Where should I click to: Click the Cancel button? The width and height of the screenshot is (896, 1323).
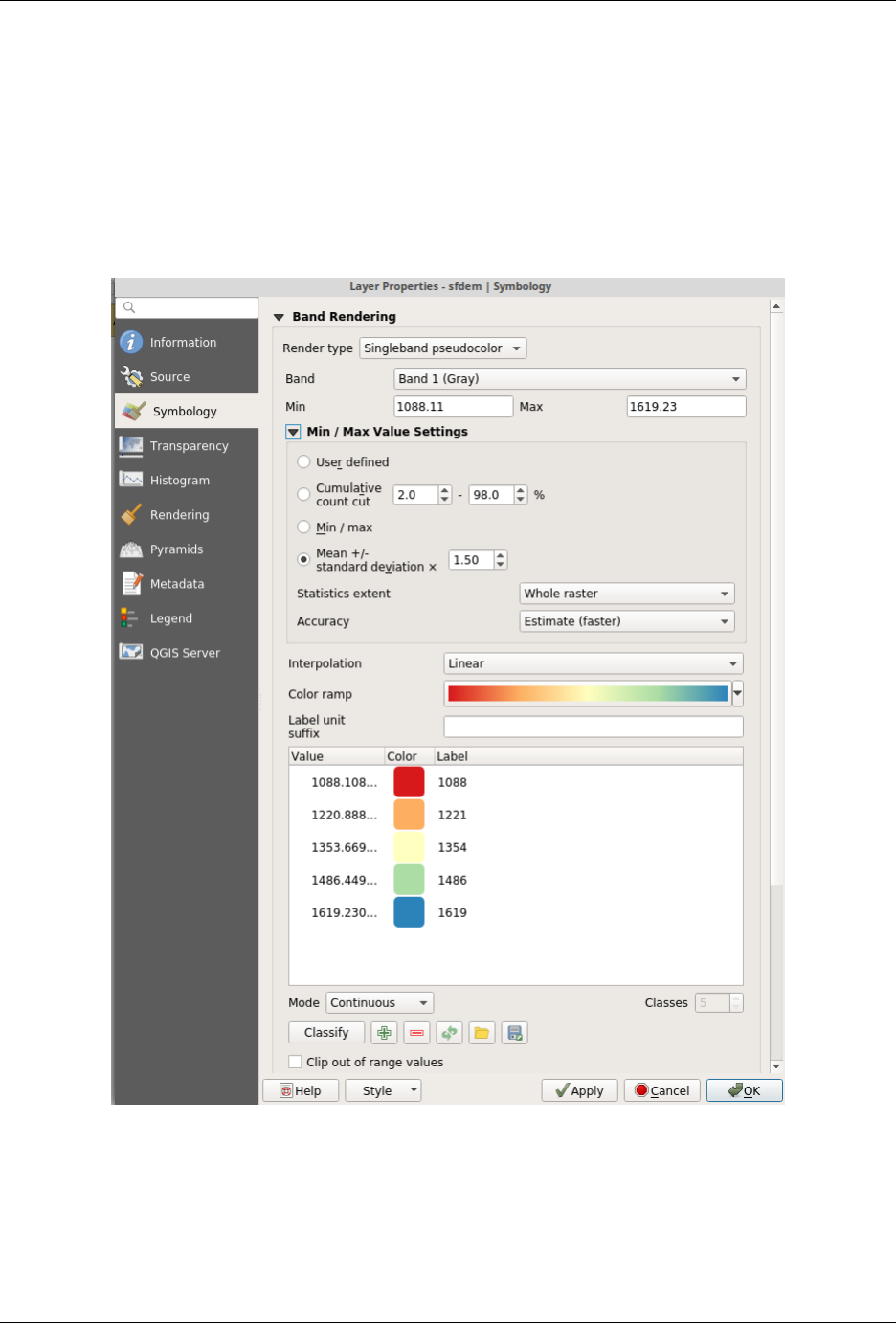662,1090
